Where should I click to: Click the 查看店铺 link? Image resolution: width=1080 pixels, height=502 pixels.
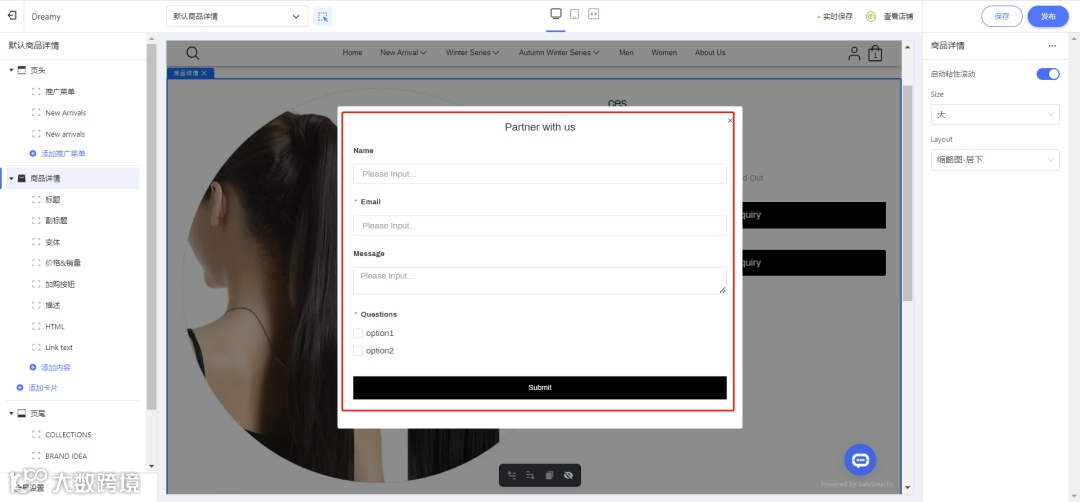[898, 17]
